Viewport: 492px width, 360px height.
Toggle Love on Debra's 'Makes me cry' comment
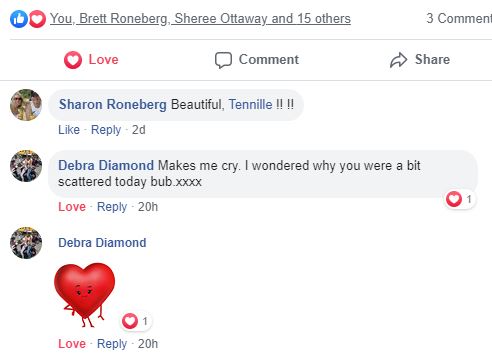pyautogui.click(x=72, y=207)
